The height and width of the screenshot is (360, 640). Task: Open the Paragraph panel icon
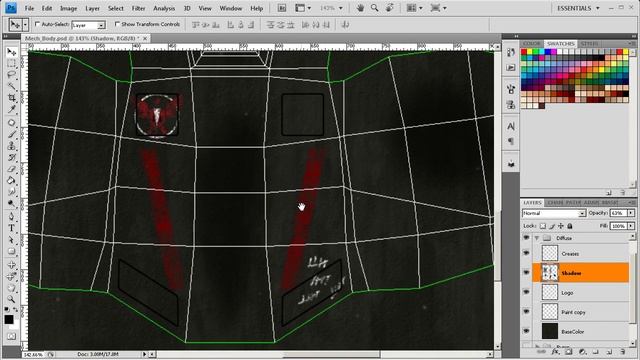(x=511, y=141)
